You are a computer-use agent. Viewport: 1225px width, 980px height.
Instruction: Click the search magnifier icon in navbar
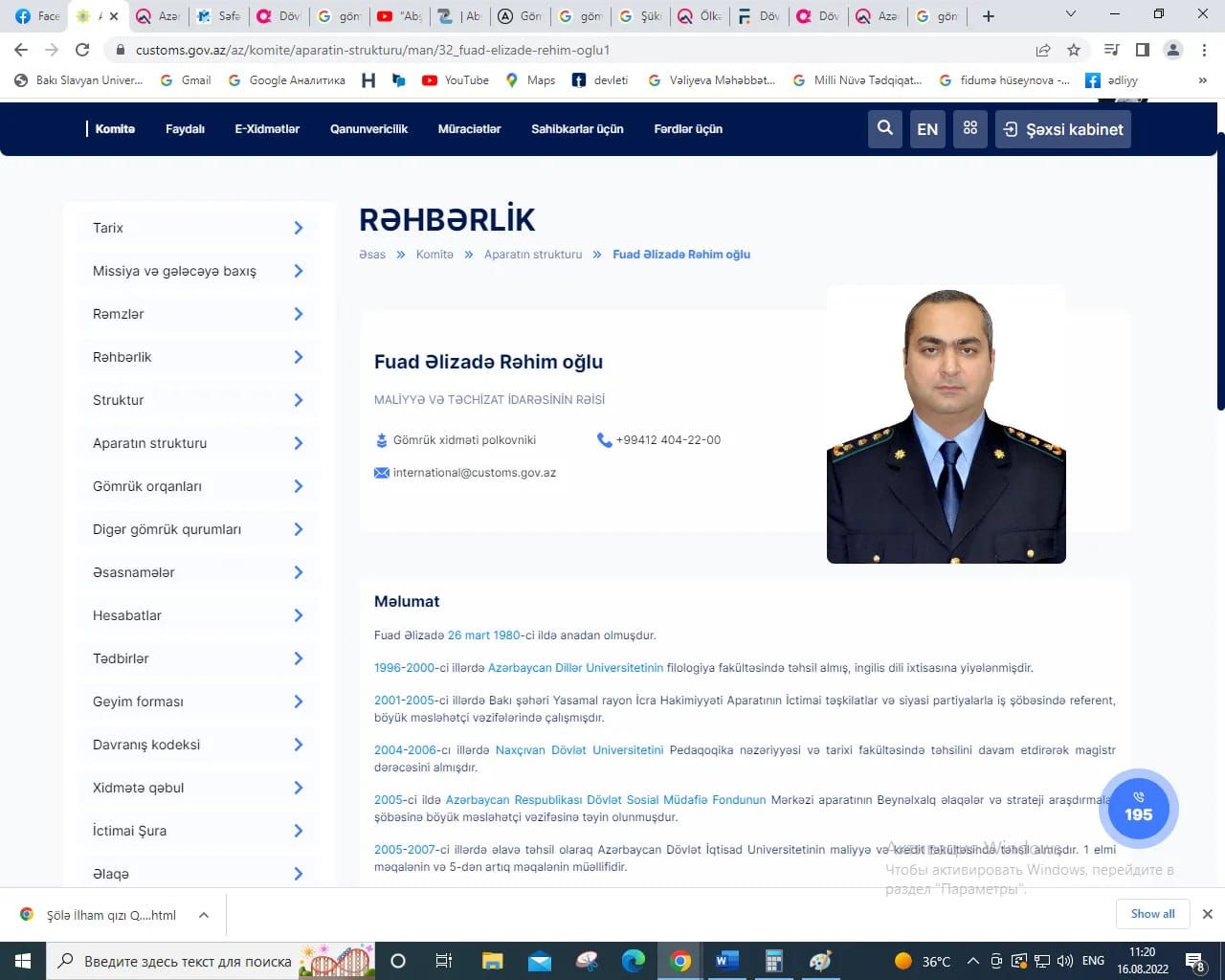click(x=885, y=128)
